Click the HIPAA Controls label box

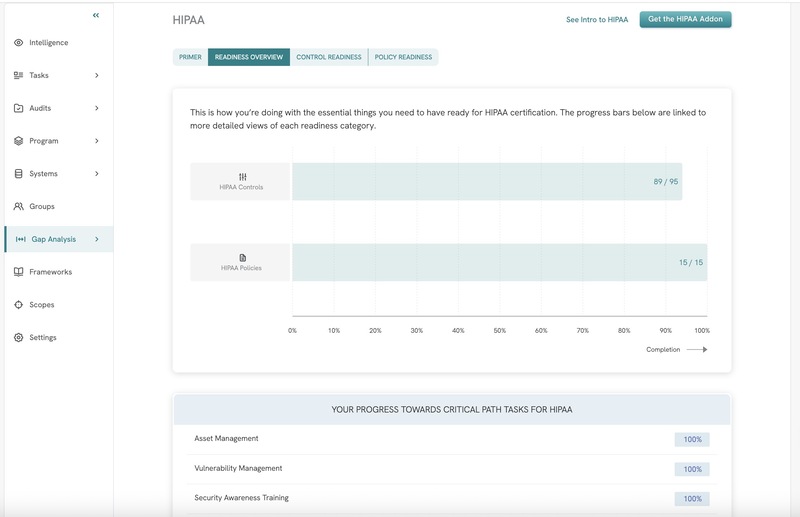240,182
